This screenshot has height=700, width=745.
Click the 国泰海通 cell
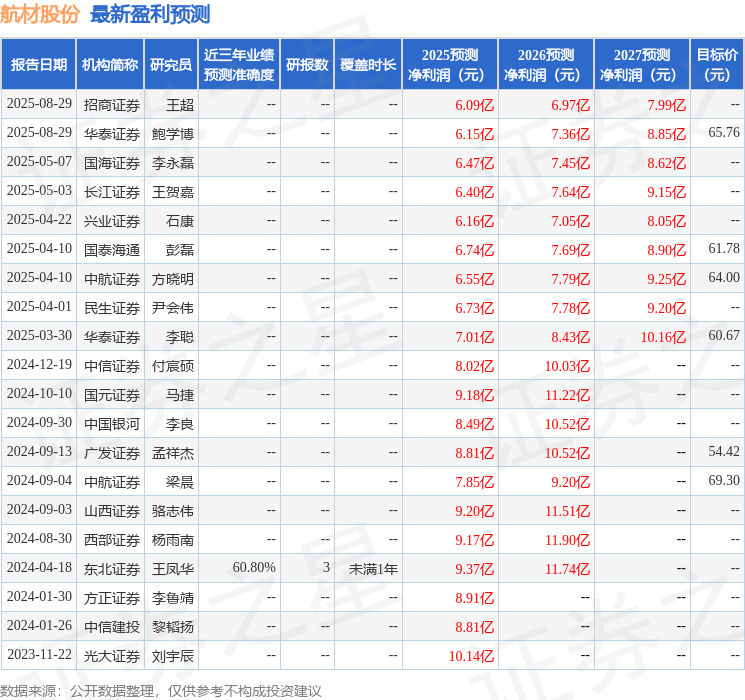pos(112,249)
